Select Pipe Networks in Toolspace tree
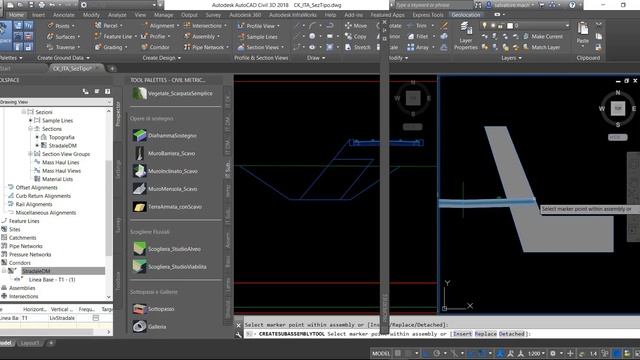 click(x=26, y=246)
